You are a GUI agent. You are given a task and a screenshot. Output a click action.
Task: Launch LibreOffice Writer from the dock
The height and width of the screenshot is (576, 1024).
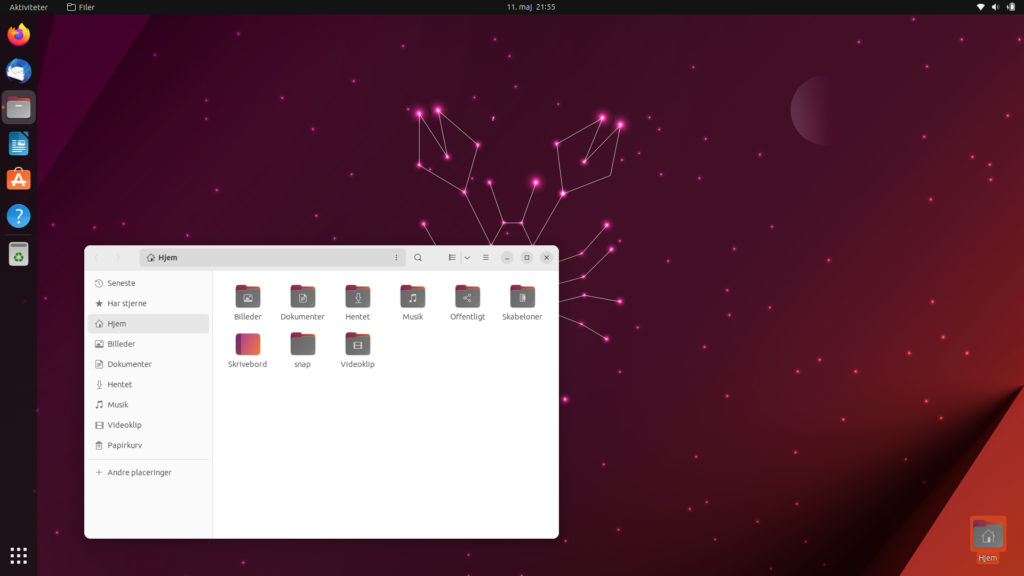click(18, 144)
